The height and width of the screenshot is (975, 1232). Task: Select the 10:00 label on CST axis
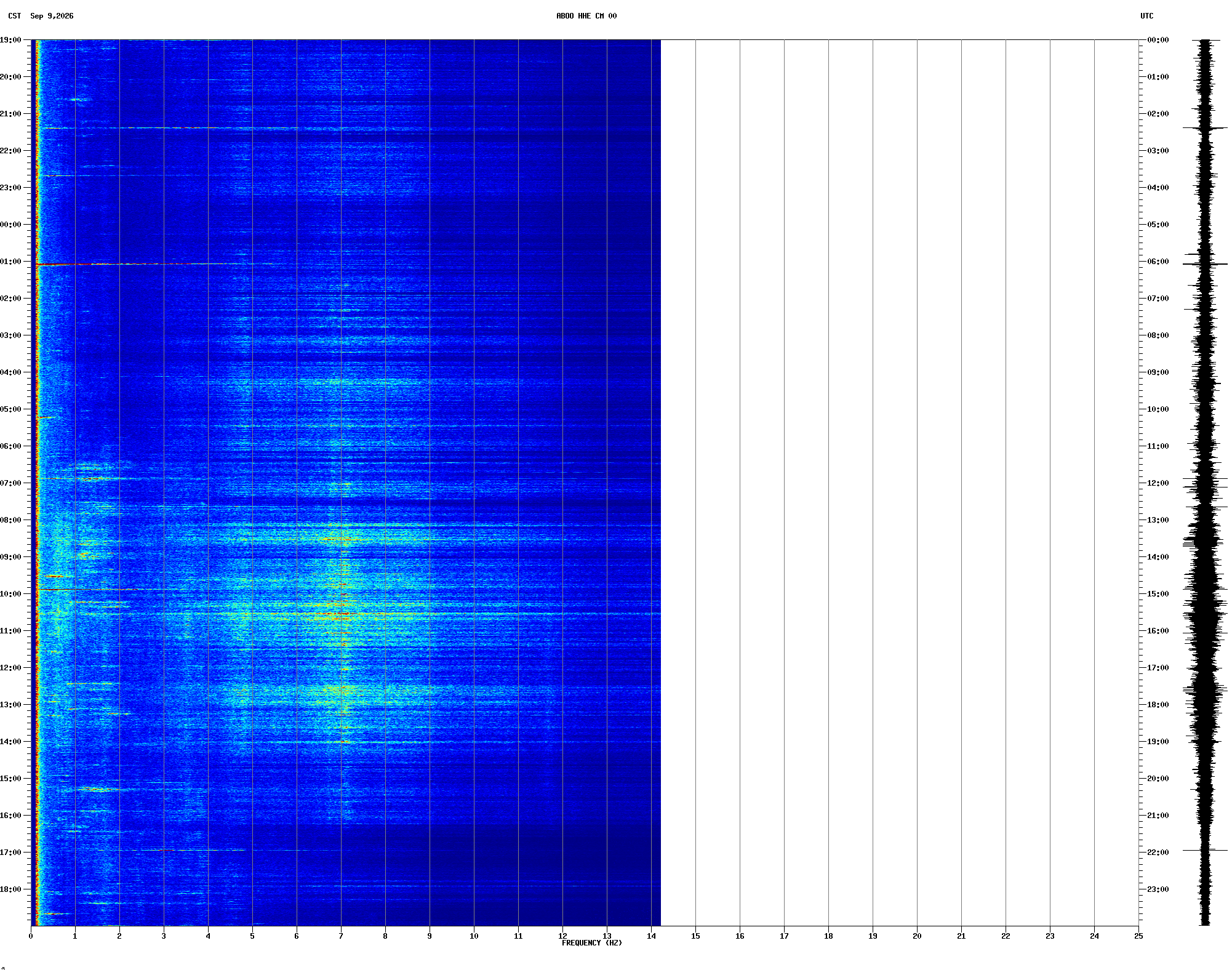click(10, 594)
